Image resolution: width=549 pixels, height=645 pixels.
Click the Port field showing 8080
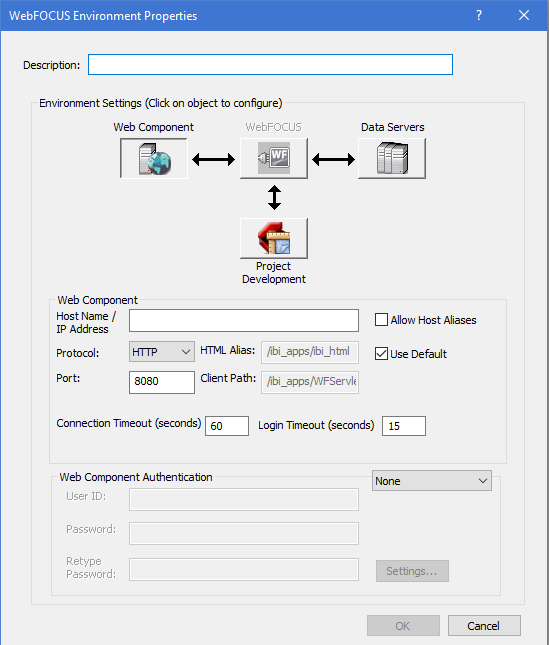coord(162,382)
